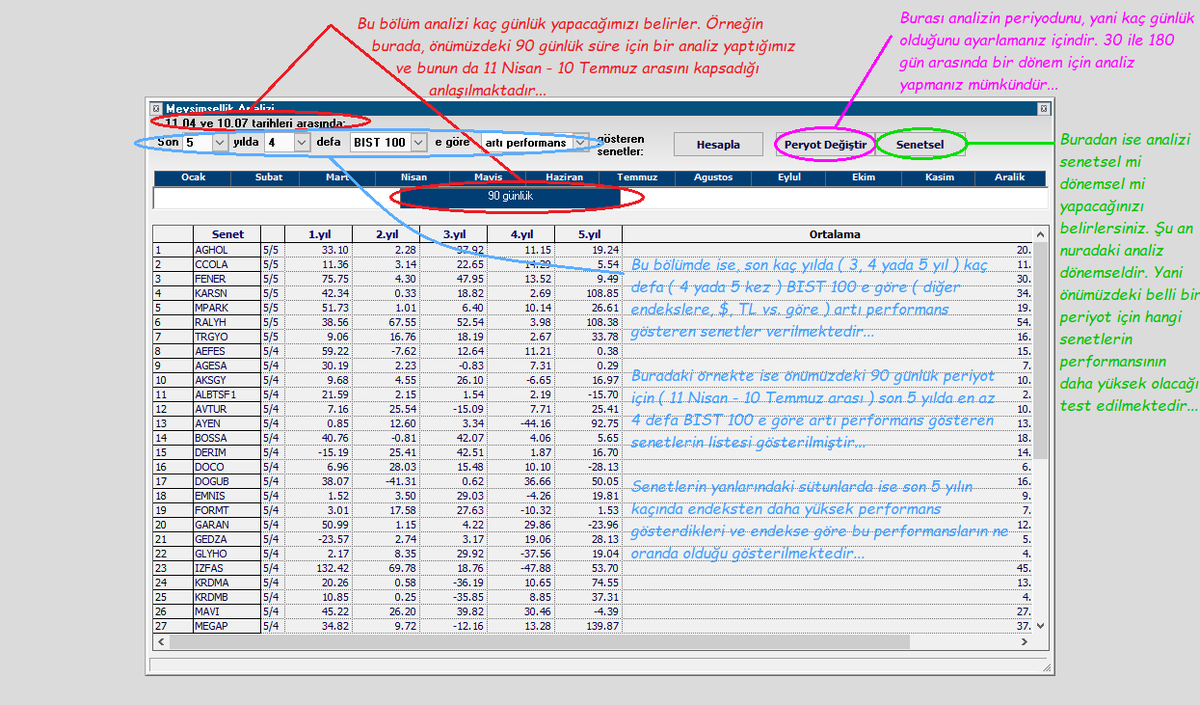Click the Hesapla button

pos(719,144)
